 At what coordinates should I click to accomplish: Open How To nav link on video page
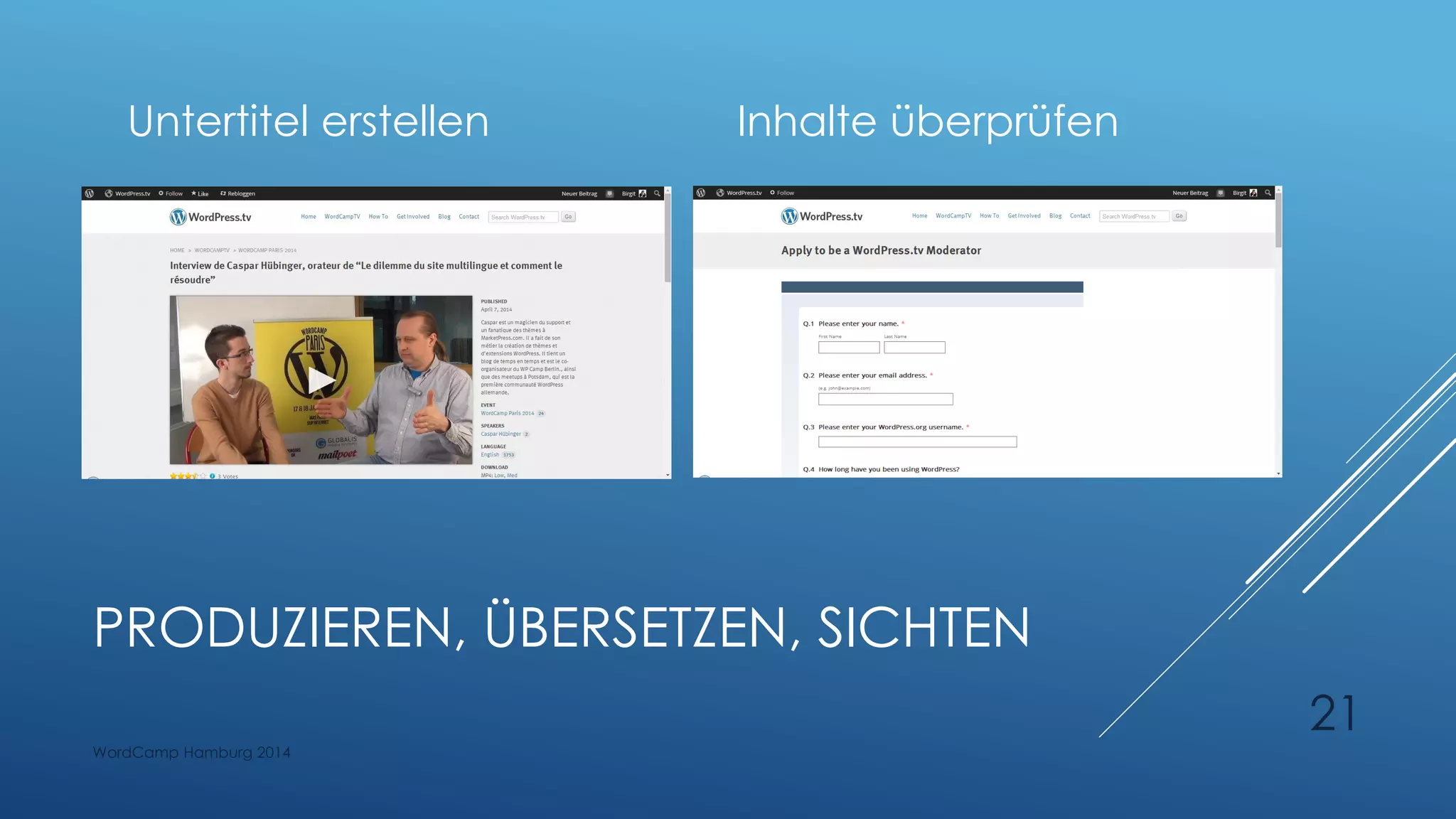pos(378,217)
